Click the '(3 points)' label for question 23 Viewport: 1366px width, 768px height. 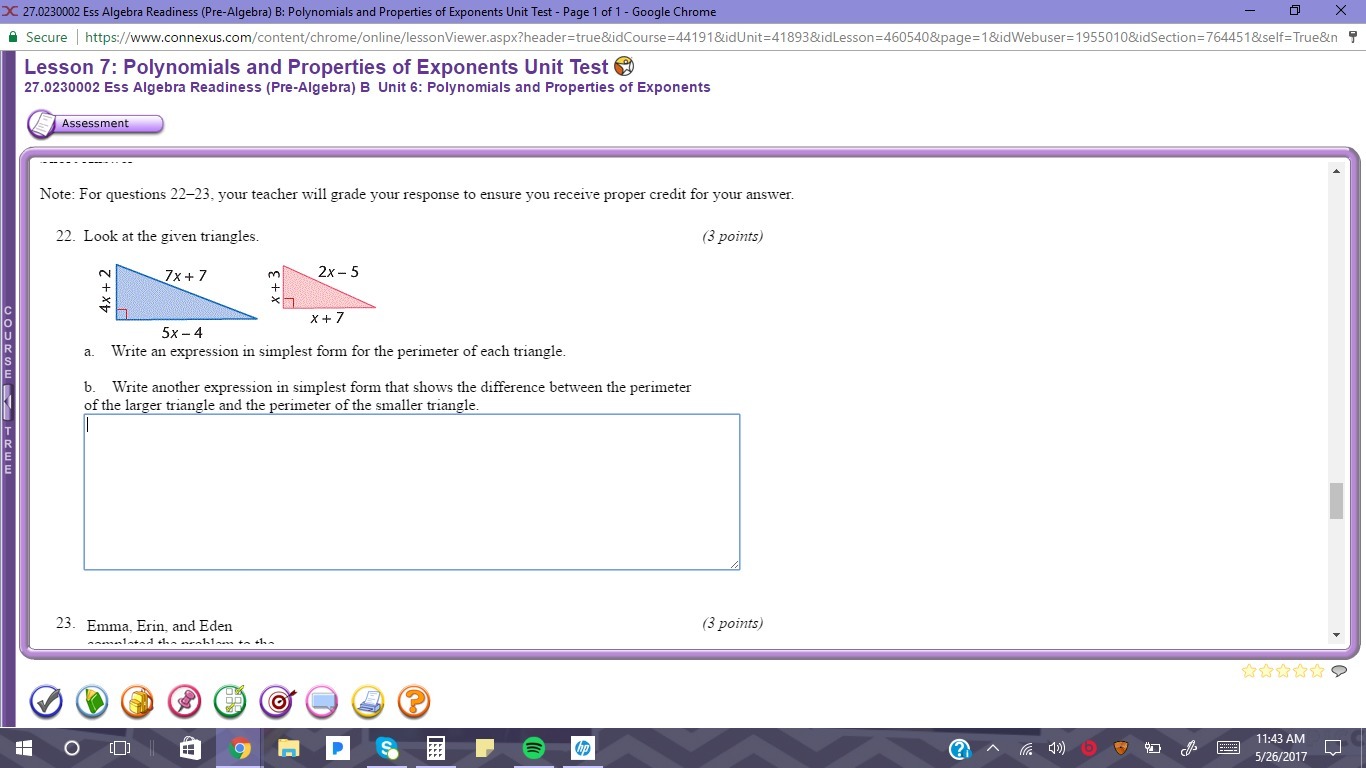click(732, 624)
